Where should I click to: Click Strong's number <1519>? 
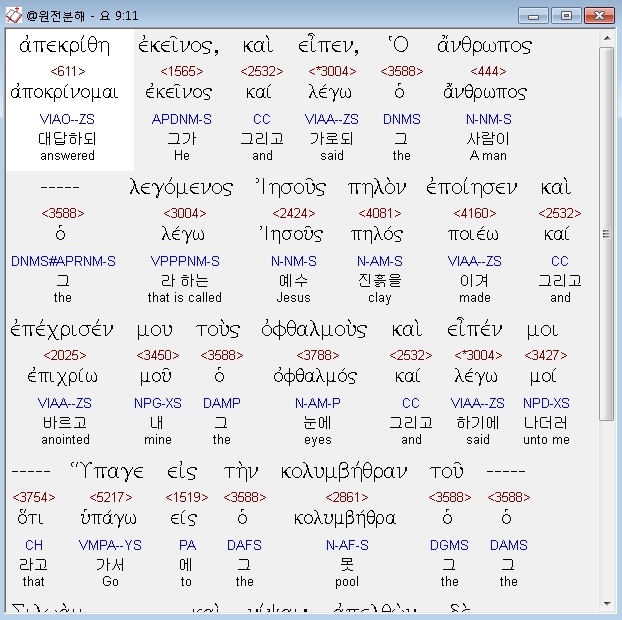coord(187,497)
